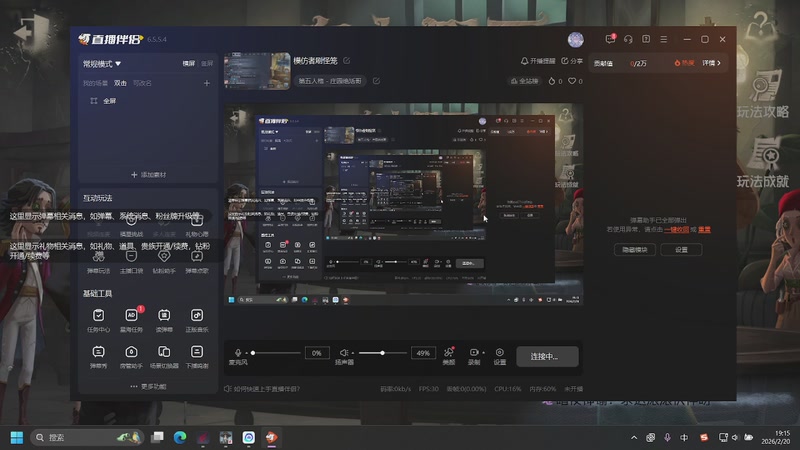This screenshot has height=450, width=800.
Task: Click the stream cover thumbnail
Action: [x=257, y=71]
